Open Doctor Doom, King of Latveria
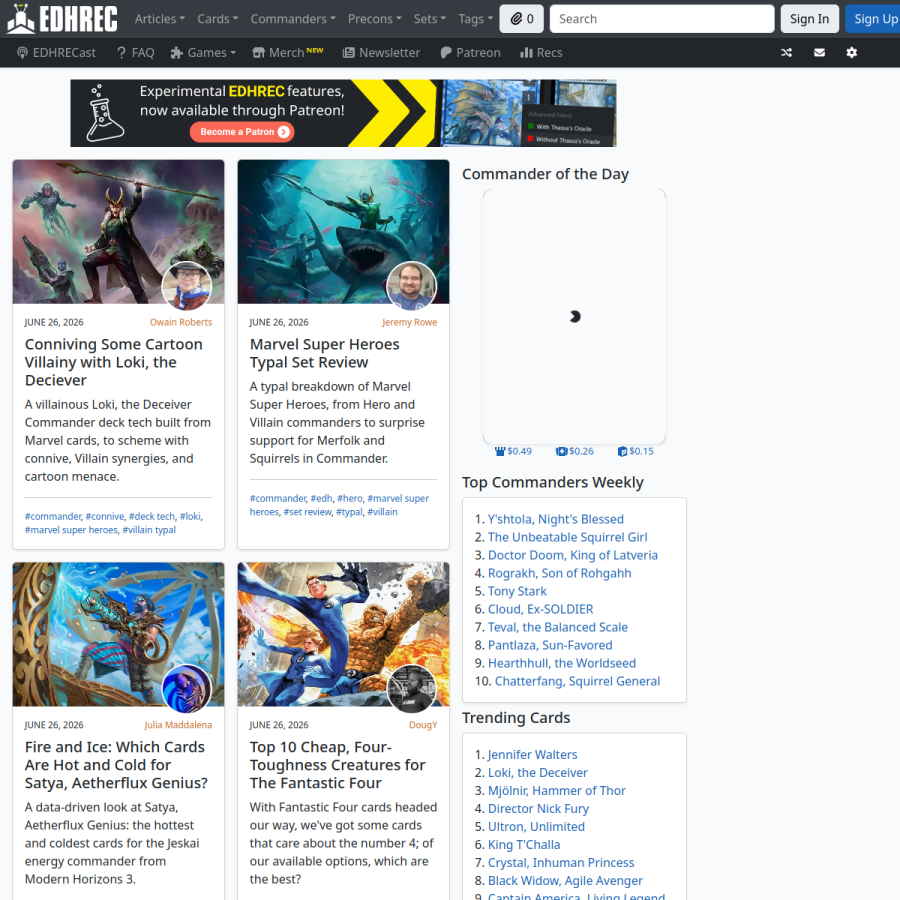The image size is (900, 900). coord(573,555)
